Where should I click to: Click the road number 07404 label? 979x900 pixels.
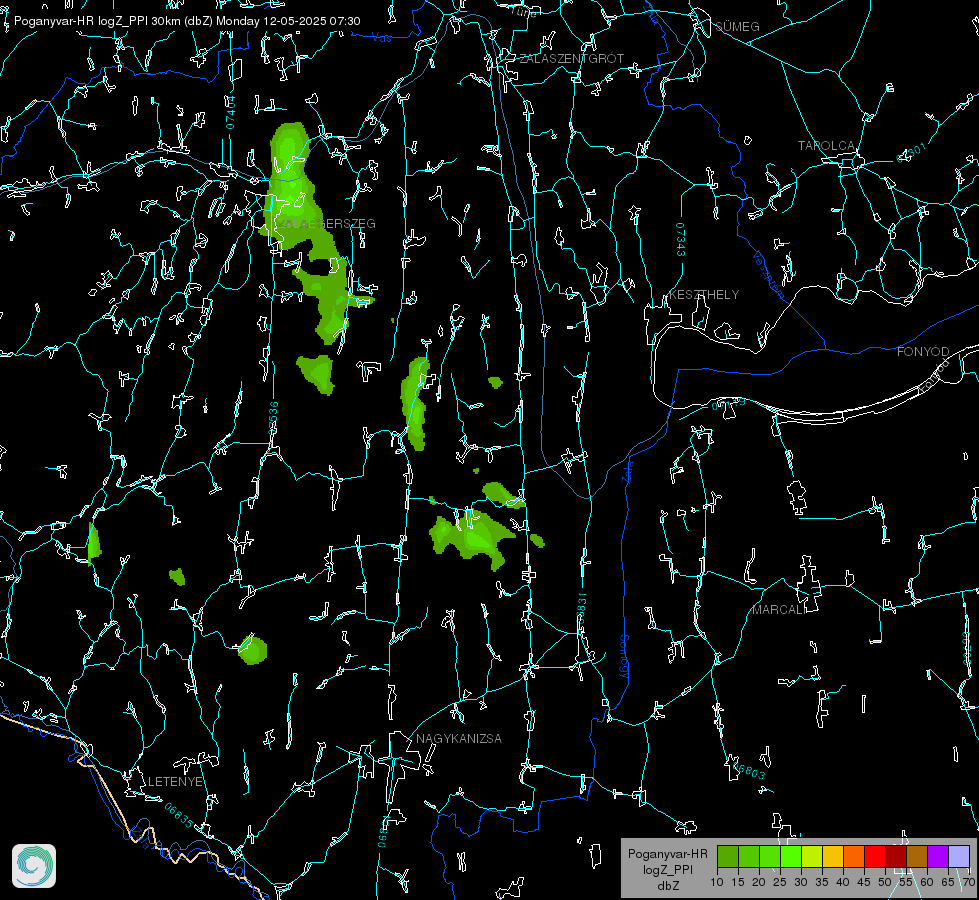(x=231, y=112)
